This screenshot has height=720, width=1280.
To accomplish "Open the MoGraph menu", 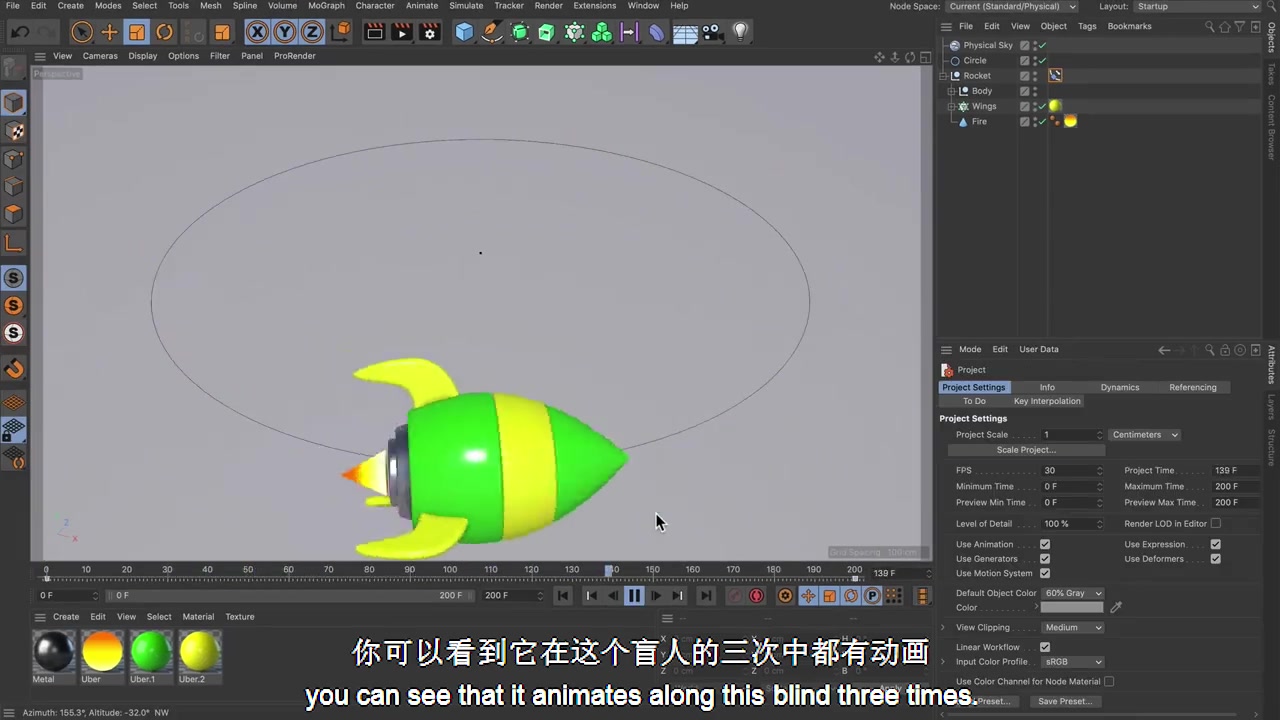I will (x=326, y=6).
